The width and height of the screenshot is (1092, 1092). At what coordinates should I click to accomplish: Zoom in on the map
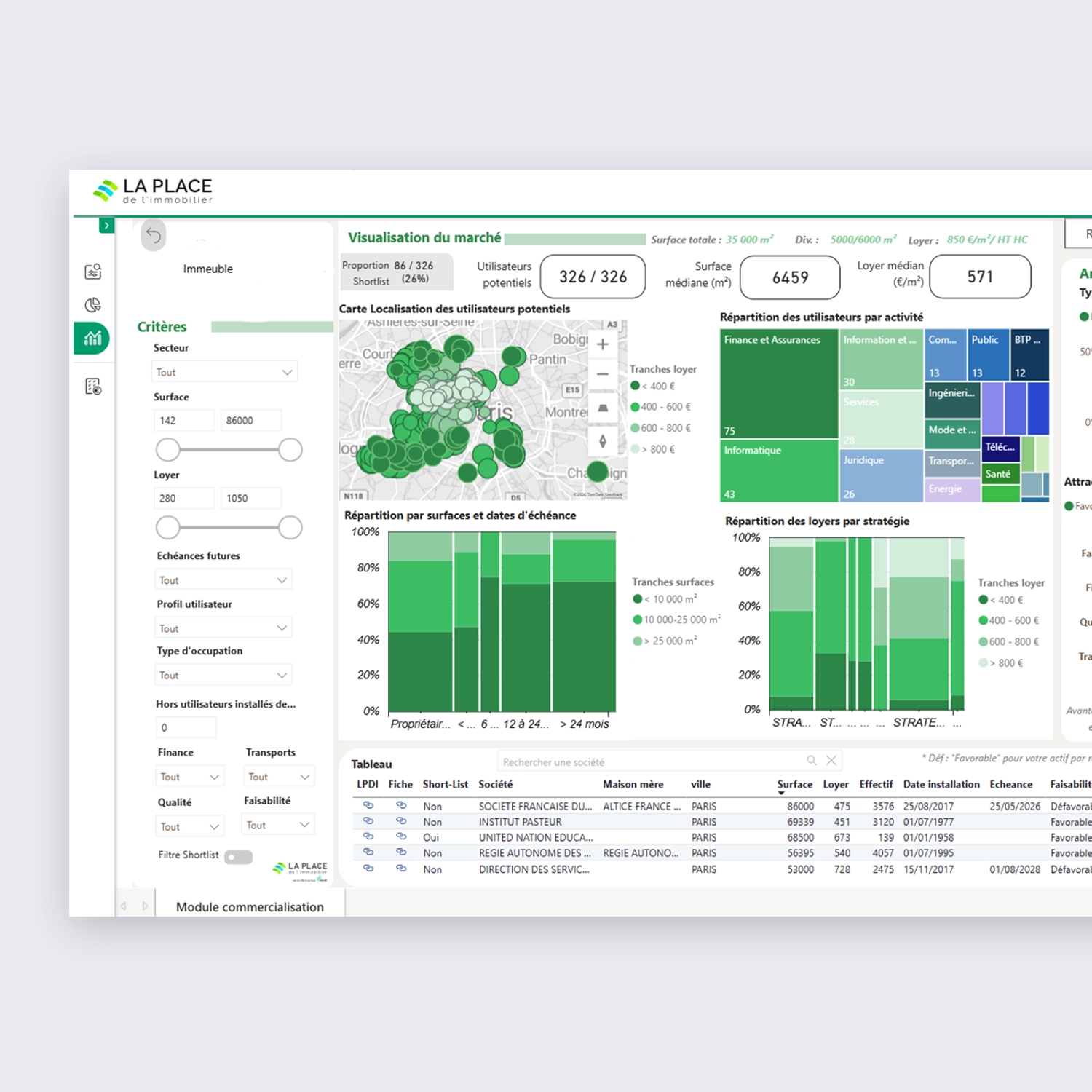[x=603, y=344]
